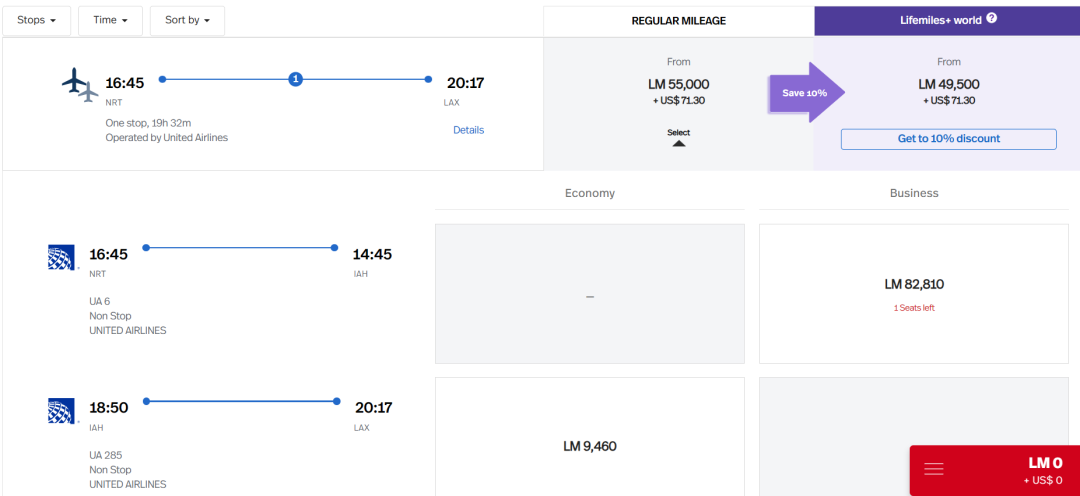Image resolution: width=1080 pixels, height=496 pixels.
Task: Choose the LM 49,500 discounted price
Action: pyautogui.click(x=948, y=85)
